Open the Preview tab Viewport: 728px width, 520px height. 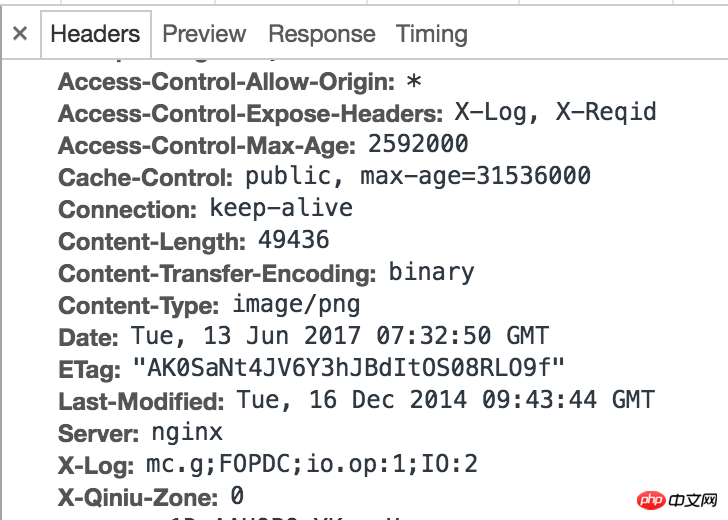click(204, 34)
